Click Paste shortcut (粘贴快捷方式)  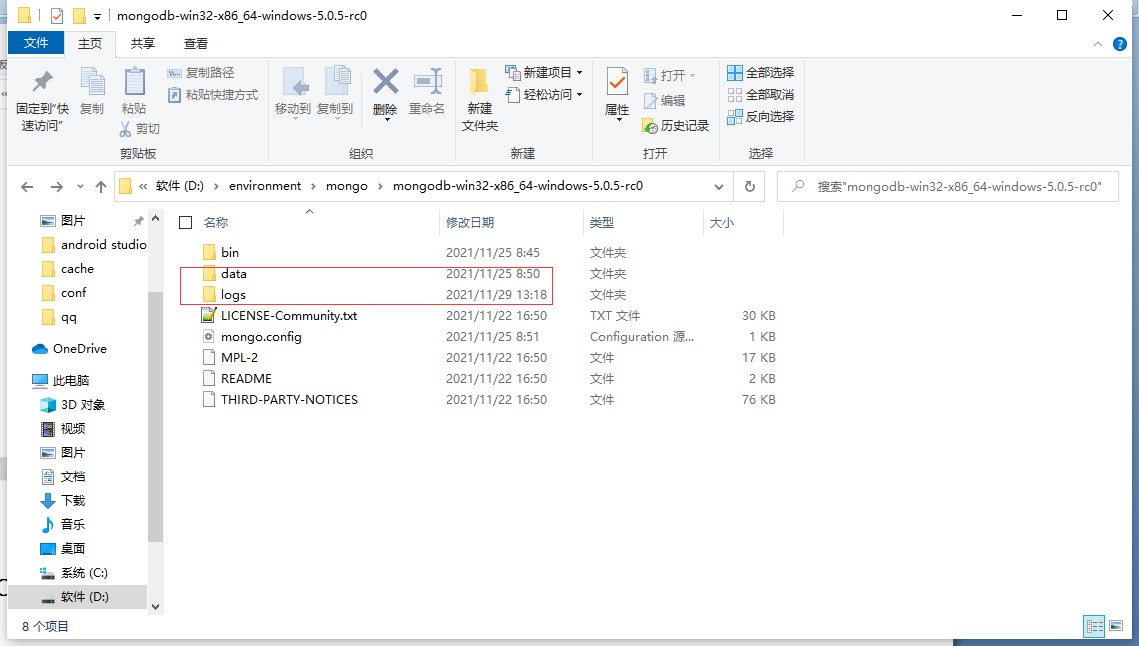pyautogui.click(x=213, y=95)
